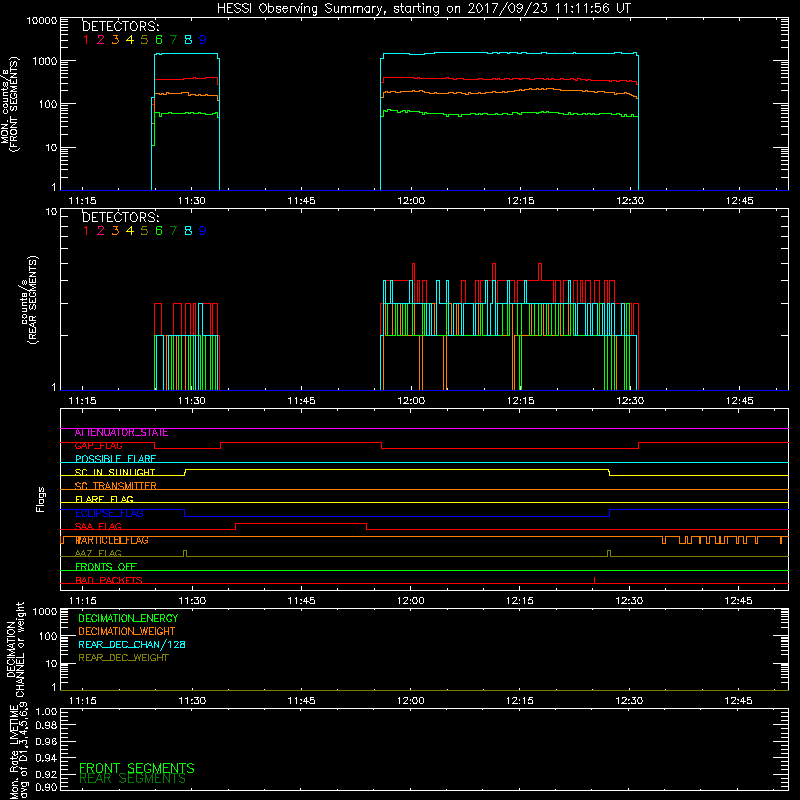Click the vertical Flags axis title
This screenshot has width=800, height=800.
[40, 500]
